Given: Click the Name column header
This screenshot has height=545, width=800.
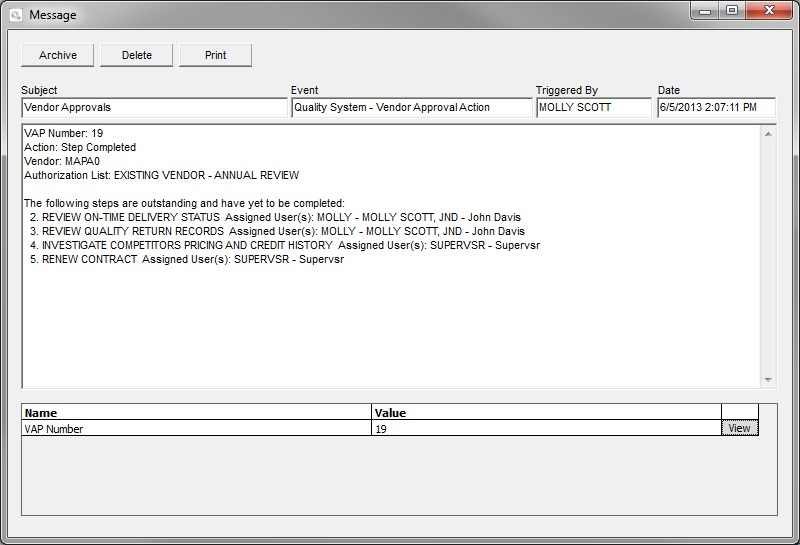Looking at the screenshot, I should (196, 412).
